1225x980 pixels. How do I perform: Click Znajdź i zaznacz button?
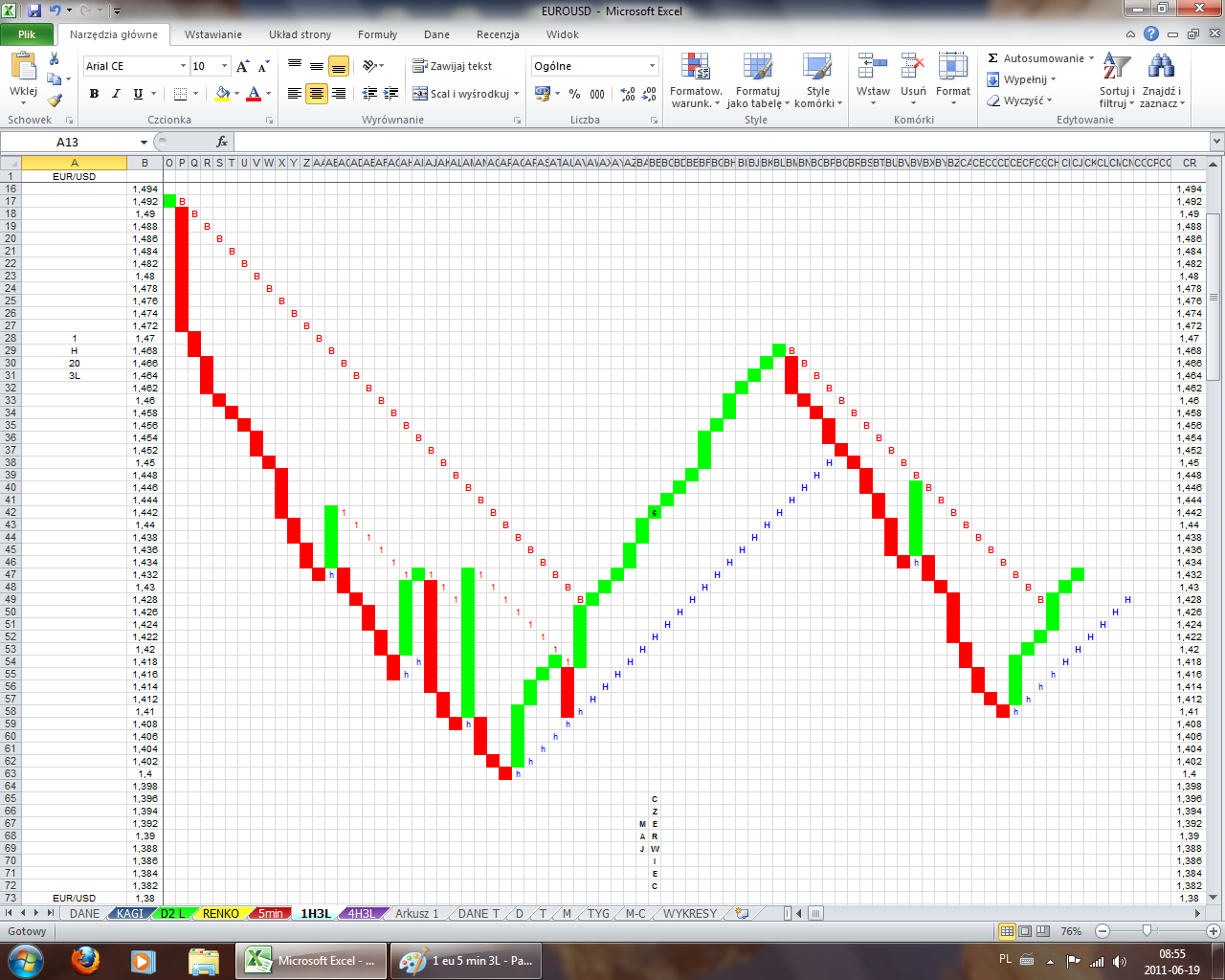pyautogui.click(x=1162, y=80)
